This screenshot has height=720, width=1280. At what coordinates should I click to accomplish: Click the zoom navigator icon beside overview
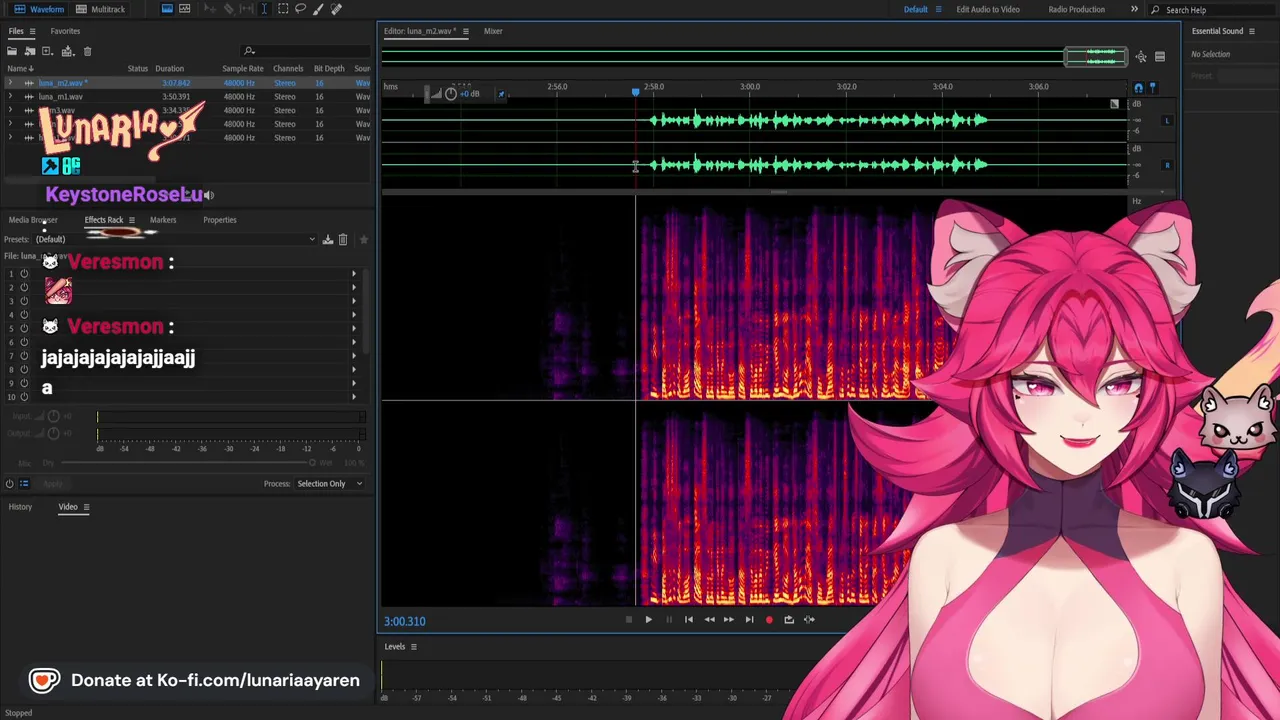(1141, 56)
